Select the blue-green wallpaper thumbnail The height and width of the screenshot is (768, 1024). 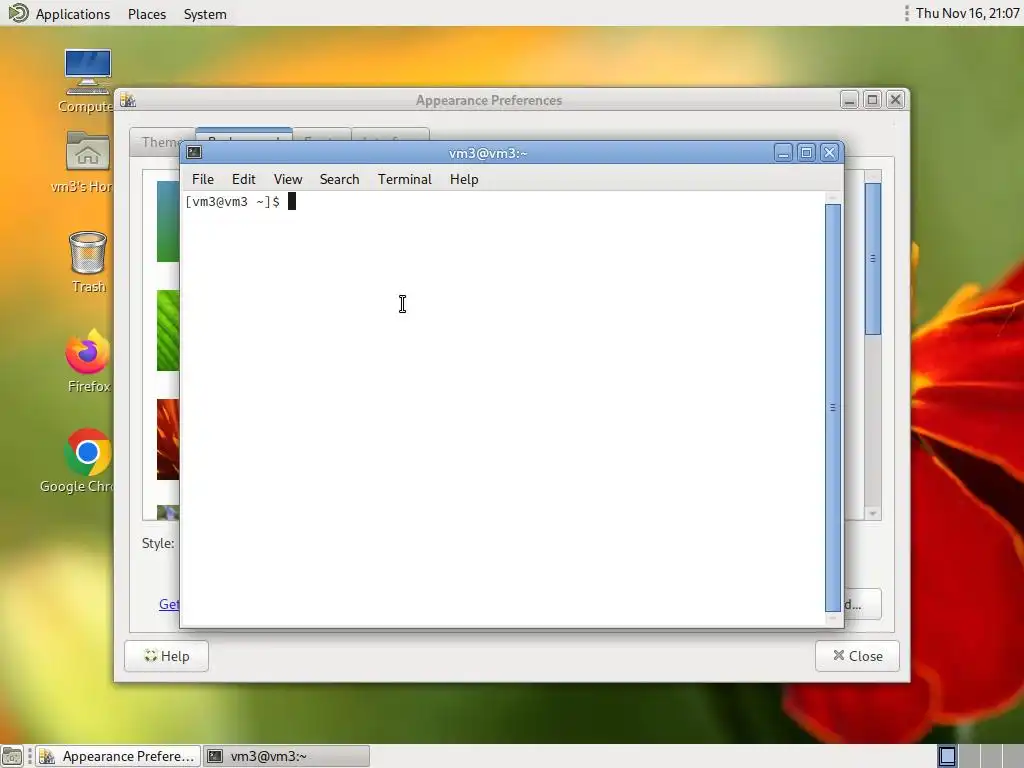pos(168,222)
